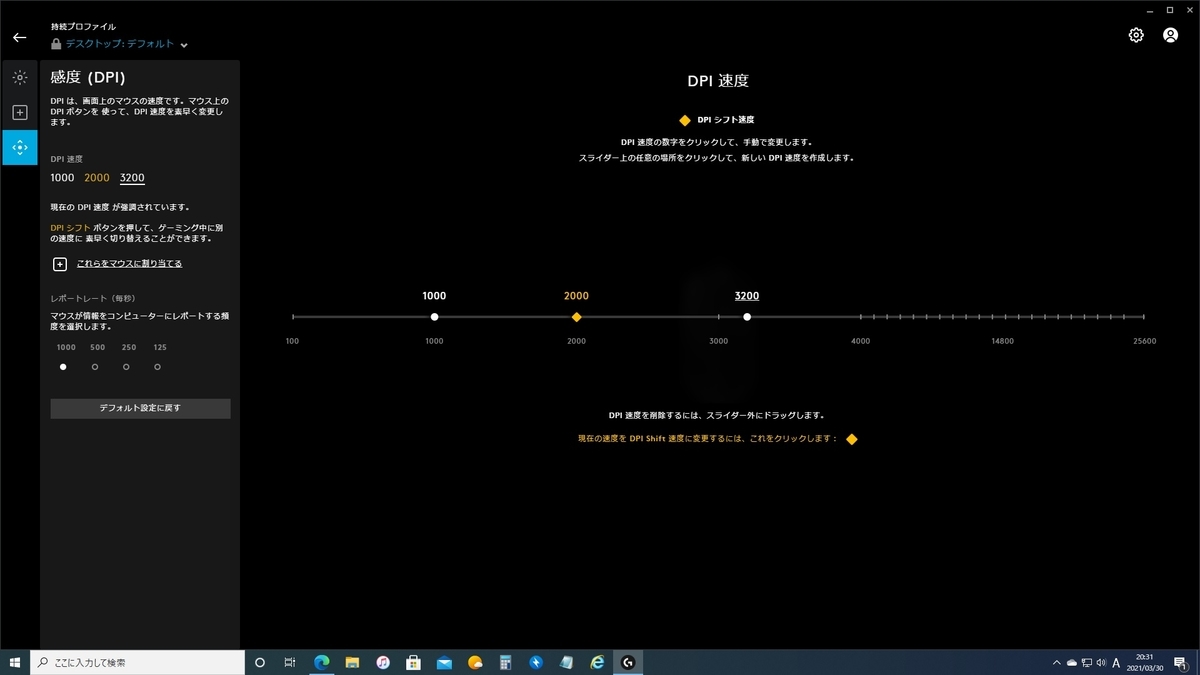Open Logitech G HUB from the taskbar

tap(628, 662)
